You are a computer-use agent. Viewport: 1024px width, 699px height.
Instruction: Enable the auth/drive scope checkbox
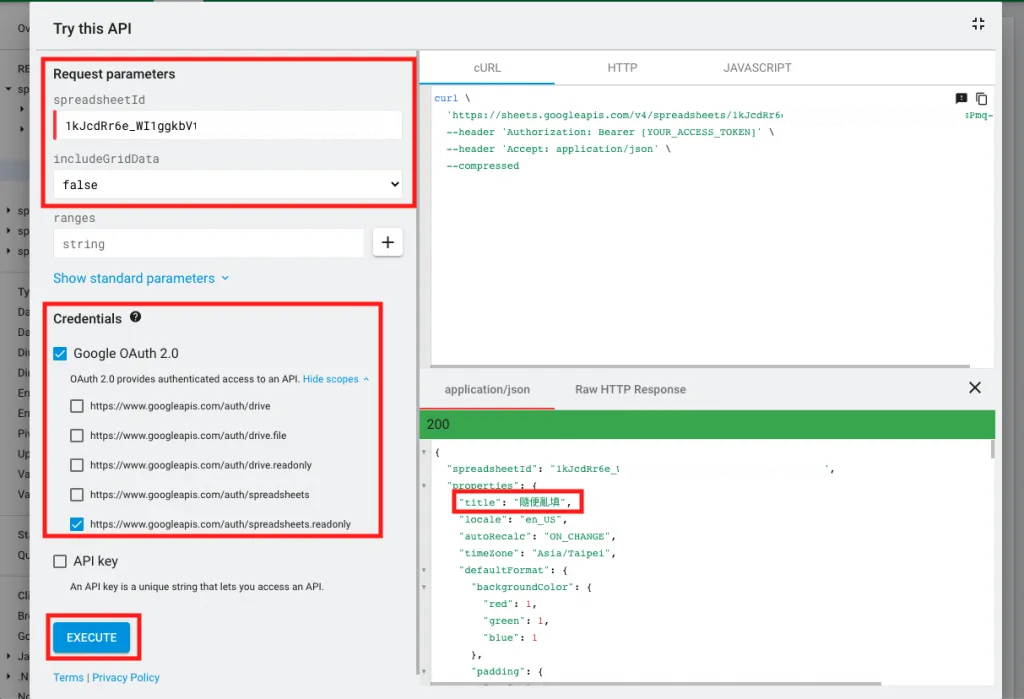click(77, 406)
